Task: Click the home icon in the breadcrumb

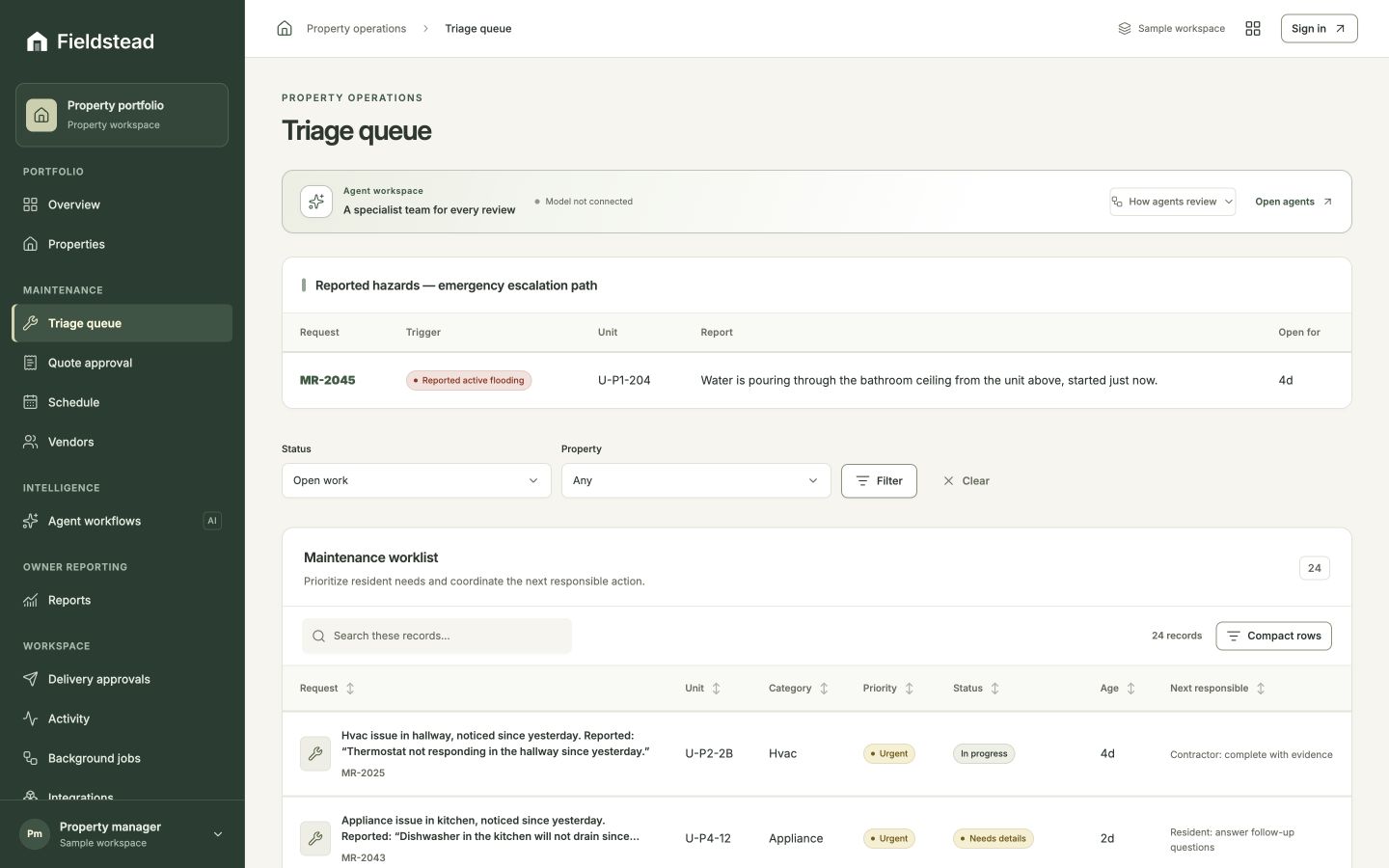Action: 285,29
